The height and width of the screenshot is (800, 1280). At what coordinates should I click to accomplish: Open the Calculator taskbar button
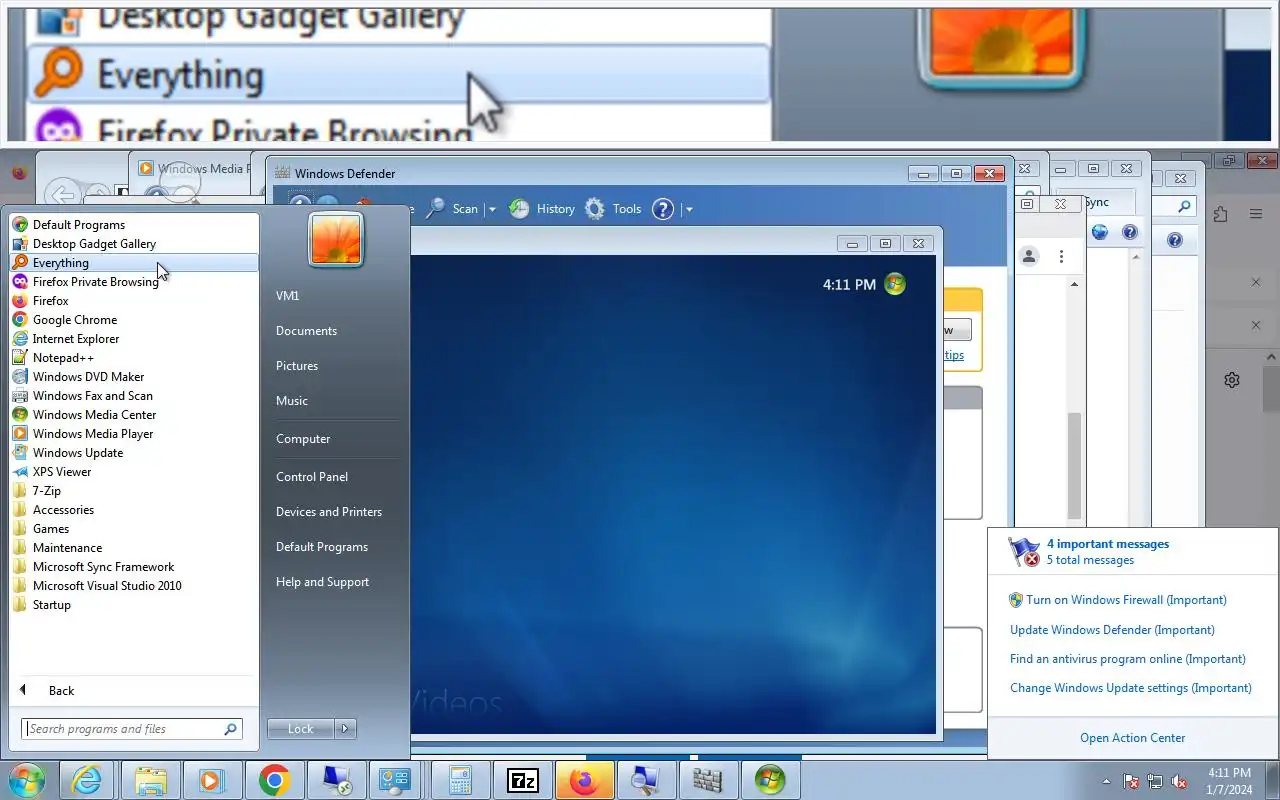tap(460, 780)
